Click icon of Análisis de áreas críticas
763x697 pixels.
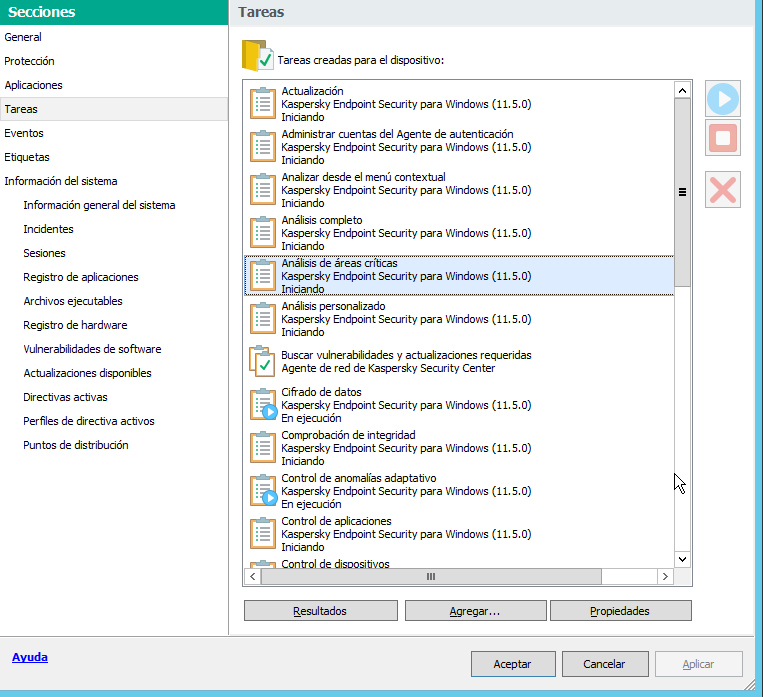(263, 275)
